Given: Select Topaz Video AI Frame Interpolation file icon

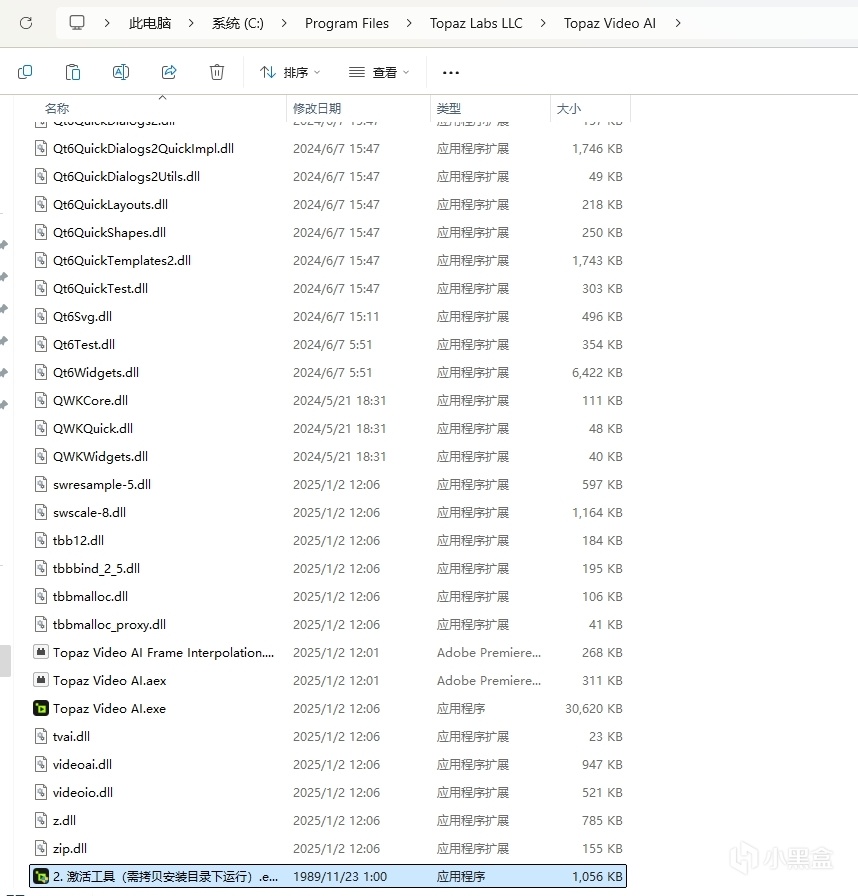Looking at the screenshot, I should (41, 653).
